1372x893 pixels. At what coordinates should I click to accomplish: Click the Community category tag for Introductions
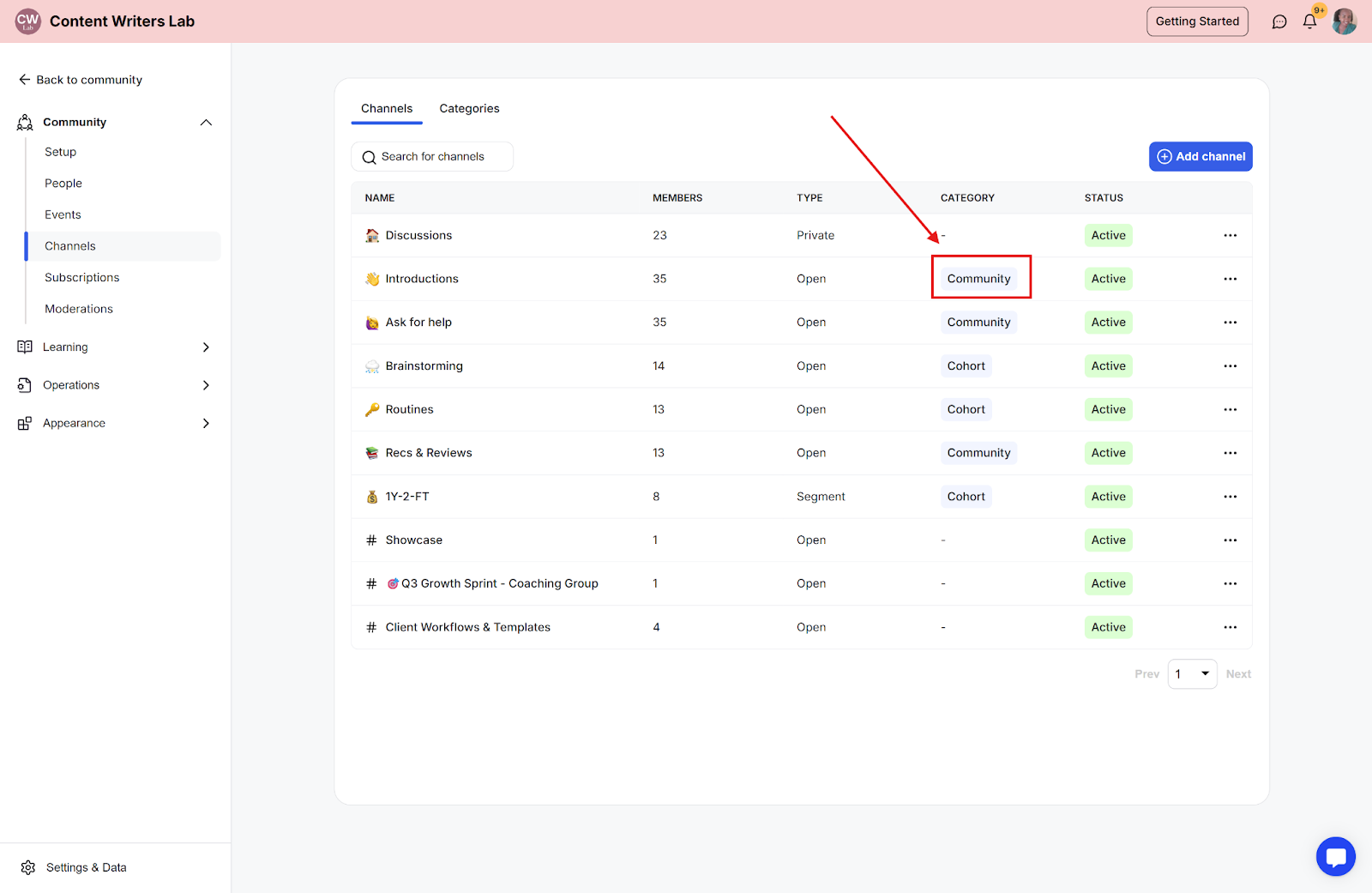click(979, 279)
